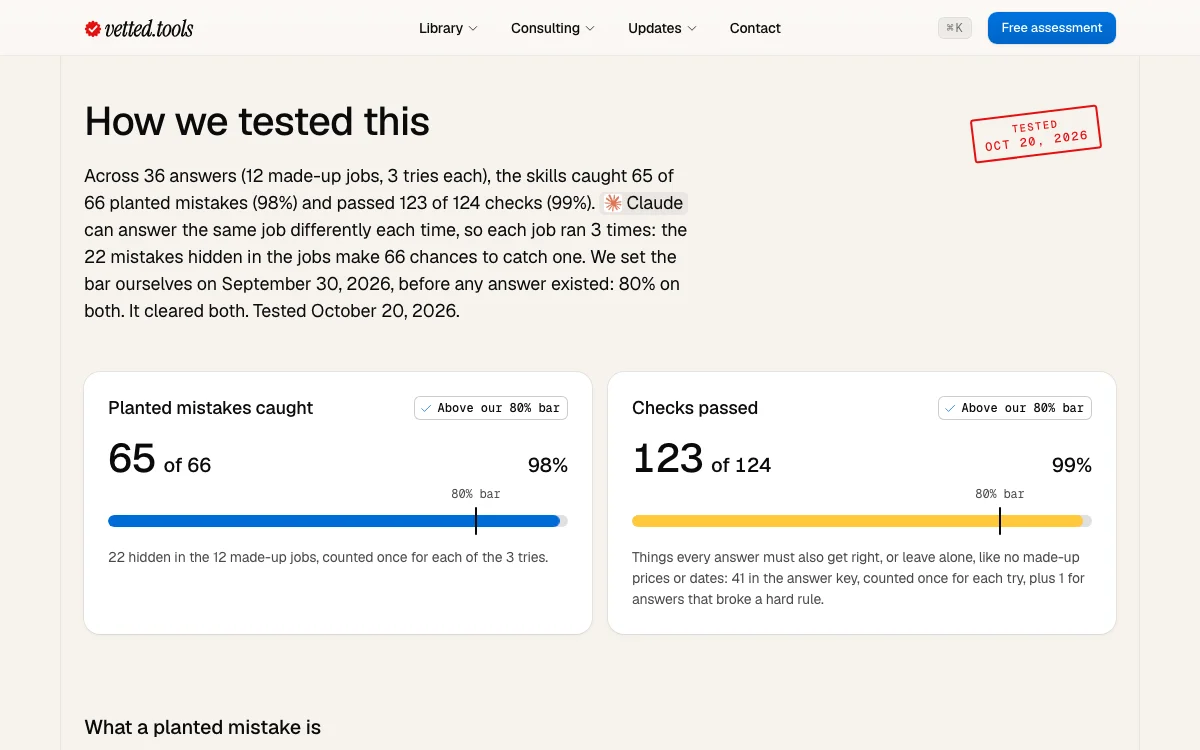Viewport: 1200px width, 750px height.
Task: Click the vetted.tools brand name
Action: [149, 28]
